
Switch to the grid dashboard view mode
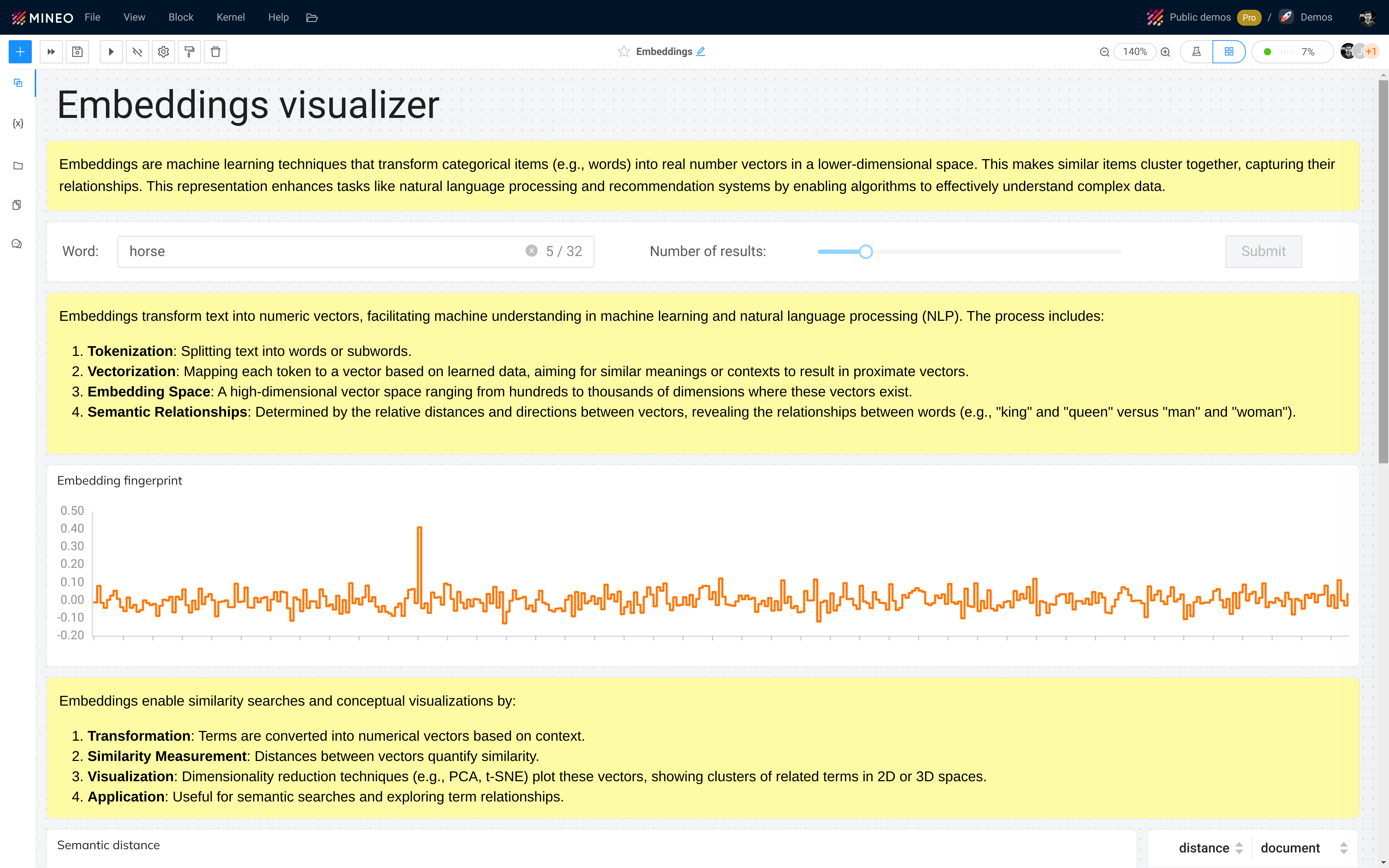pos(1228,52)
